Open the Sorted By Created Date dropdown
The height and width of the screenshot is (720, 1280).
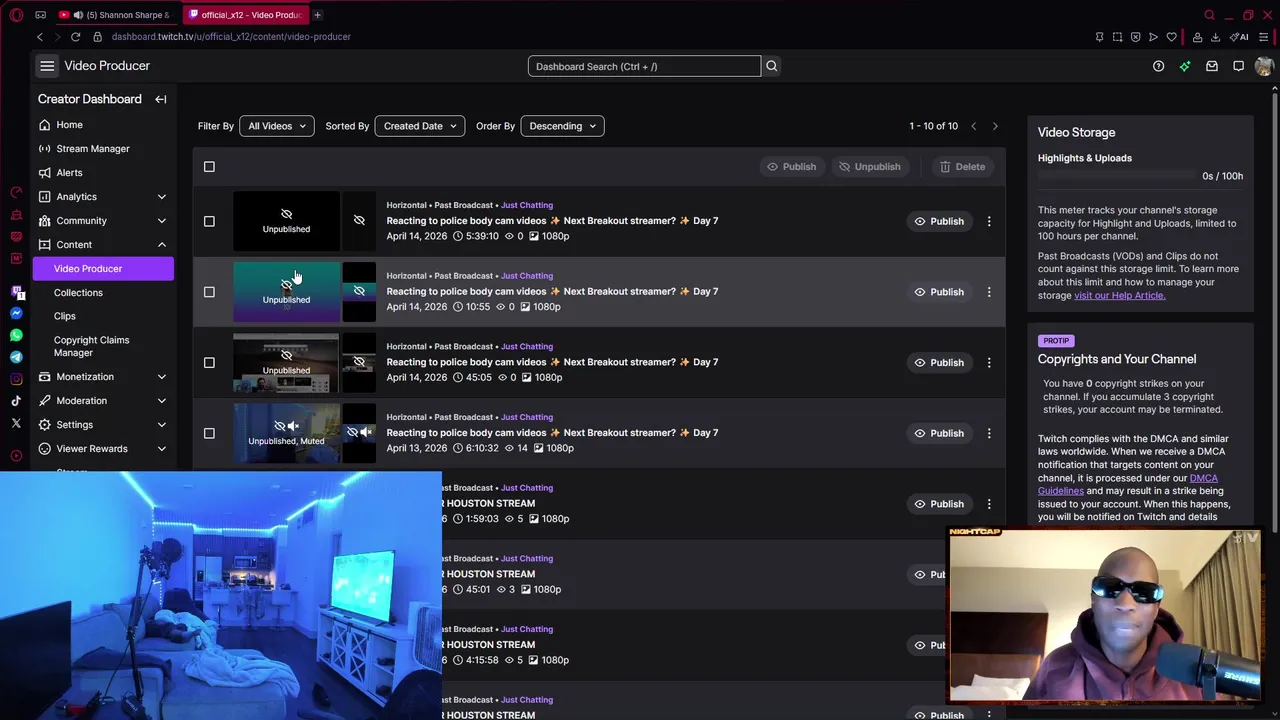coord(419,126)
